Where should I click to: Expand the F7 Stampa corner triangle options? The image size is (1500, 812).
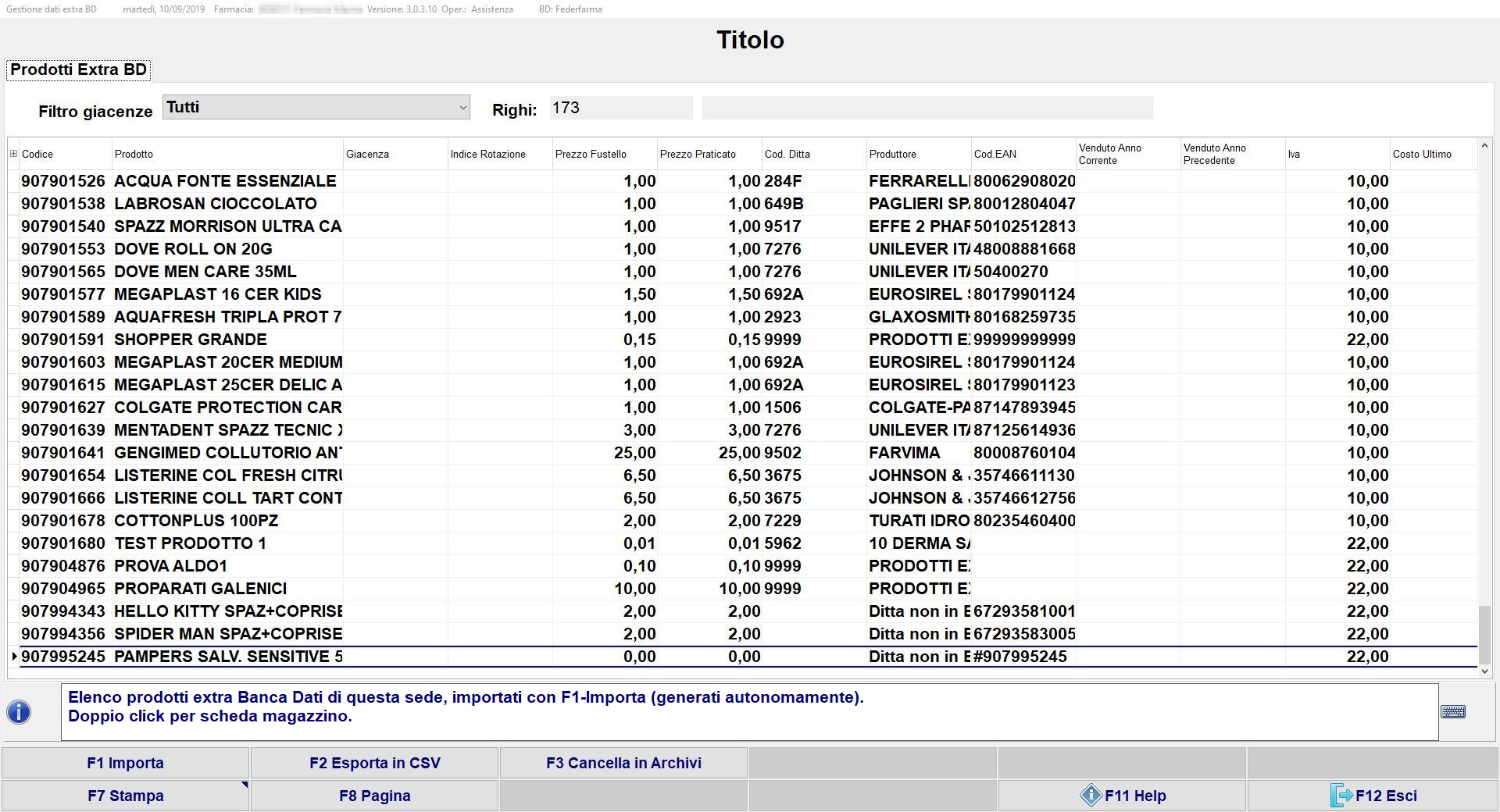245,785
